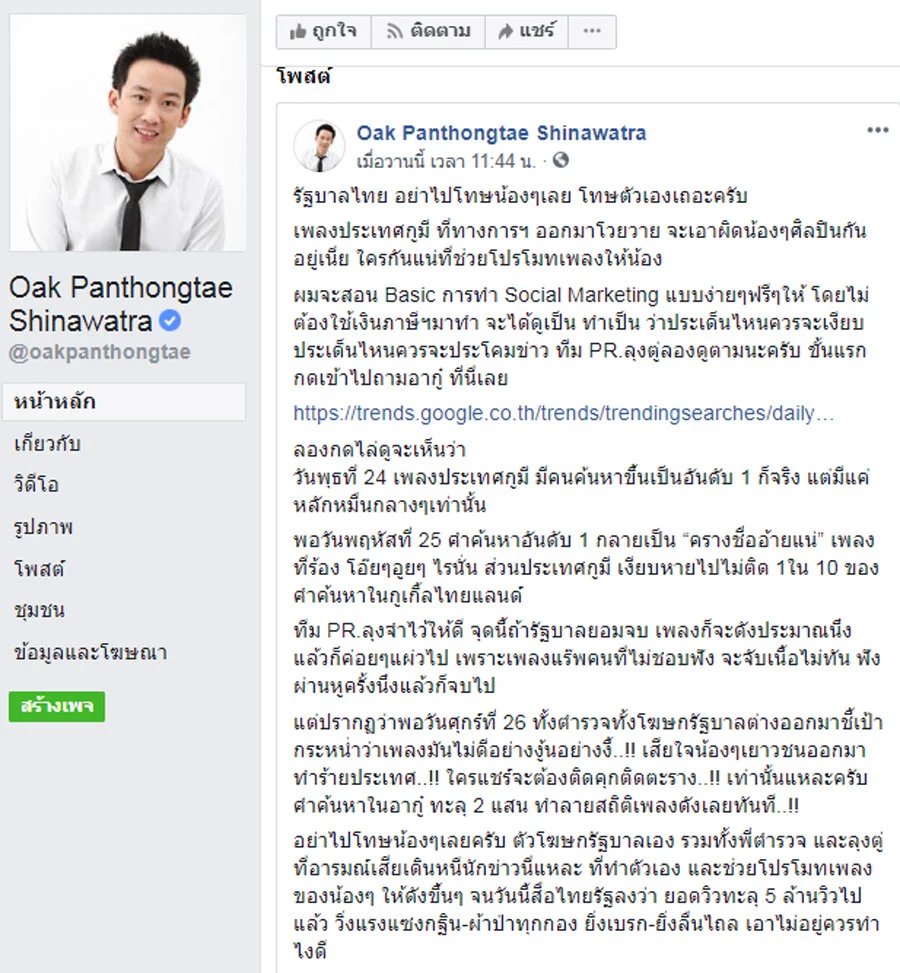The height and width of the screenshot is (973, 900).
Task: Click the RSS follow icon on ติดตาม
Action: click(394, 31)
